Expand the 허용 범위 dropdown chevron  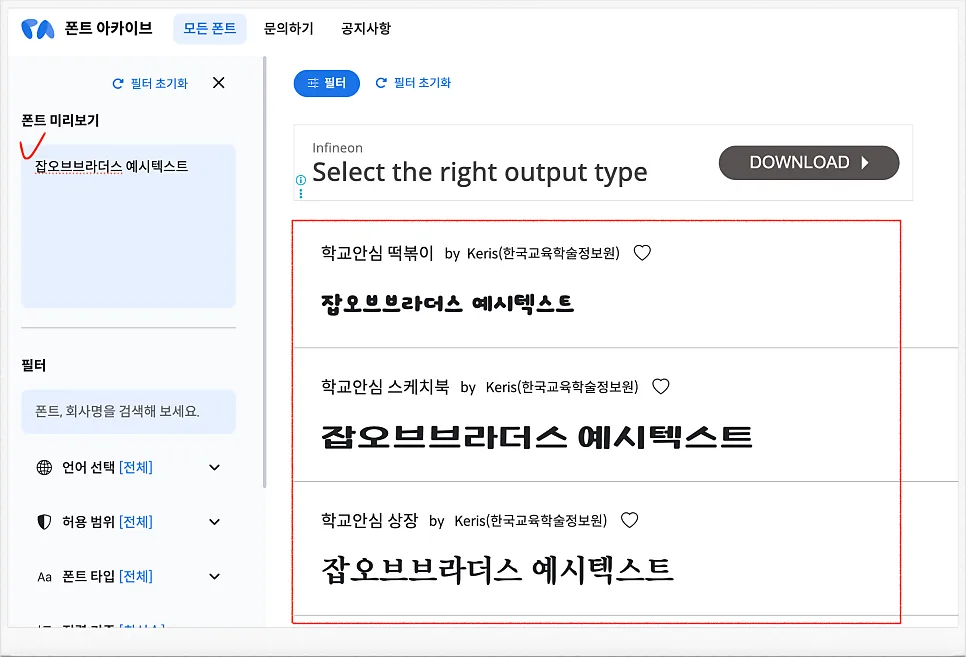click(x=214, y=522)
